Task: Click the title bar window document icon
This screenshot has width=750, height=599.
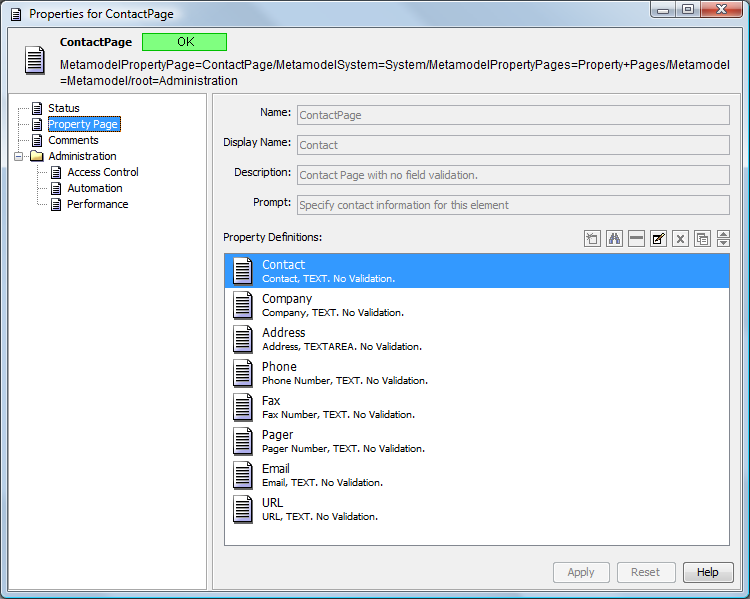Action: pyautogui.click(x=16, y=14)
